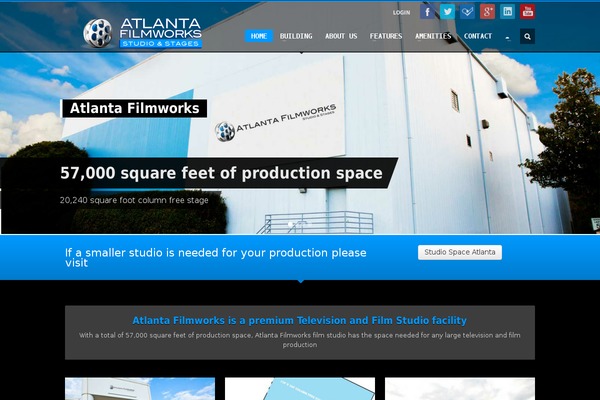The width and height of the screenshot is (600, 400).
Task: Open the About Us menu item
Action: tap(341, 36)
